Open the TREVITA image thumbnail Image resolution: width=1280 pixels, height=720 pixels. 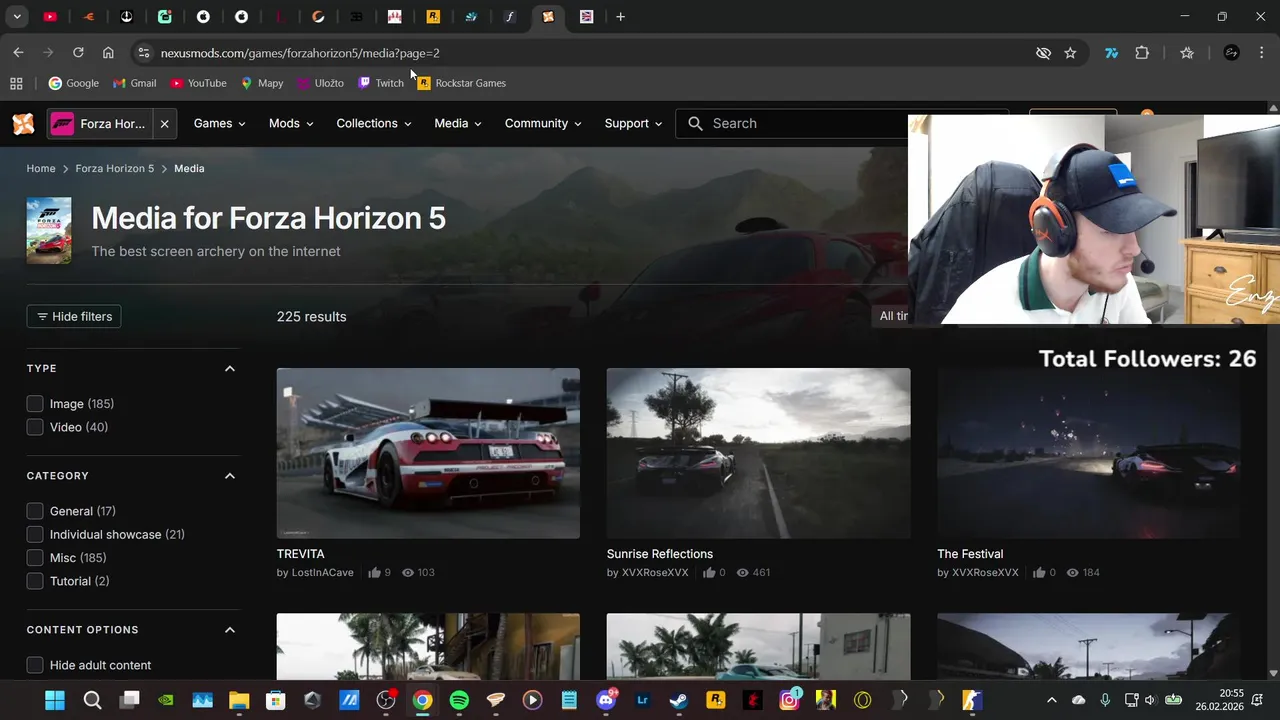point(428,453)
